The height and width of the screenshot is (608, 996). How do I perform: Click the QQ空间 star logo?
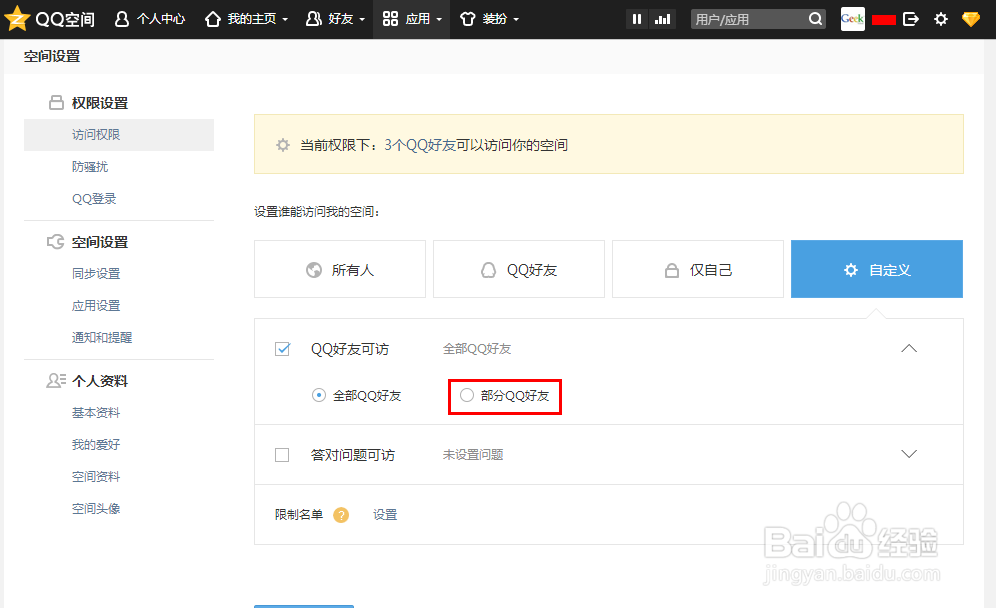coord(17,18)
